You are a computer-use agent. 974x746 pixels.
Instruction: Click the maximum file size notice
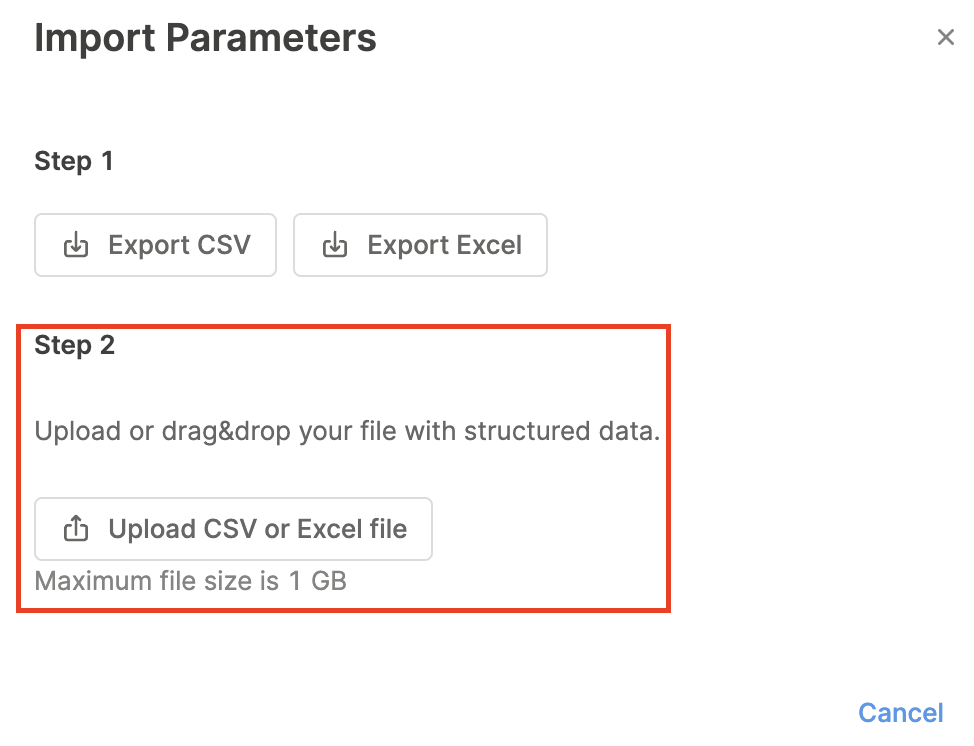(190, 580)
